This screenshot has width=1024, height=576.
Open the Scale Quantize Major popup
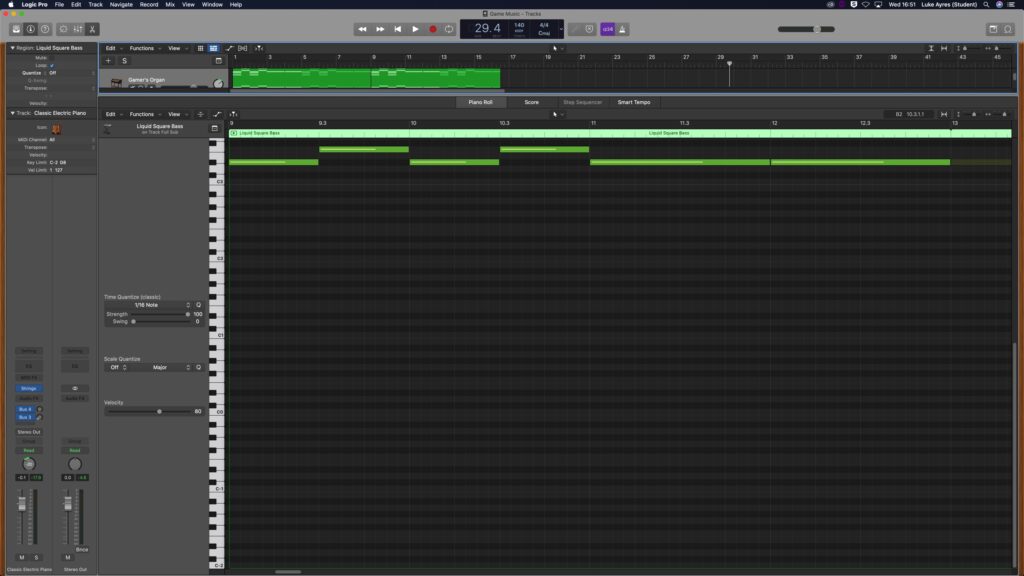pyautogui.click(x=162, y=368)
